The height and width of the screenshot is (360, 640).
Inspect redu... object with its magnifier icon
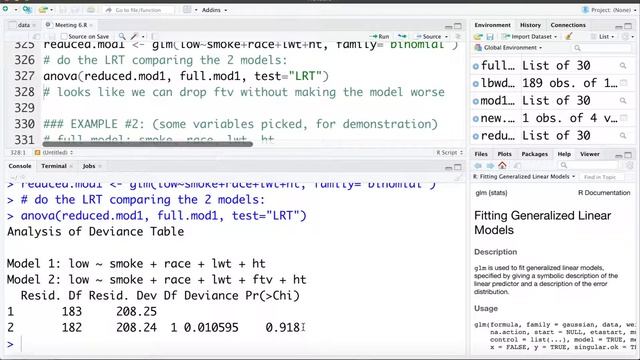pos(623,136)
